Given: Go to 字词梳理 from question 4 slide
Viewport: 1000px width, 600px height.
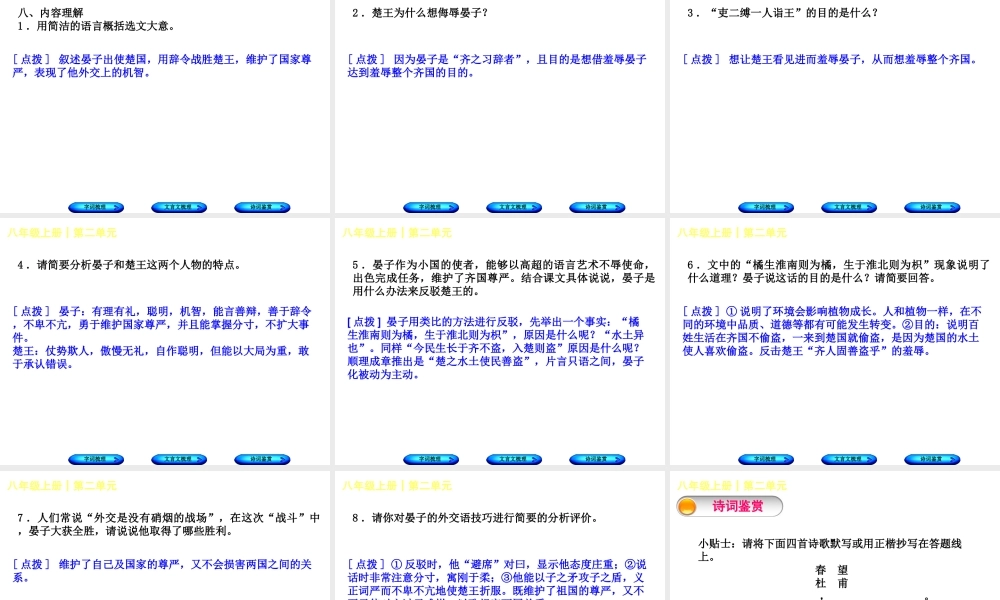Looking at the screenshot, I should pyautogui.click(x=96, y=459).
